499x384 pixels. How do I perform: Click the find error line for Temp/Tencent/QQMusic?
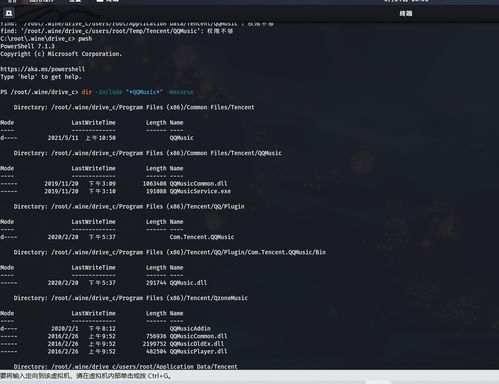(117, 31)
